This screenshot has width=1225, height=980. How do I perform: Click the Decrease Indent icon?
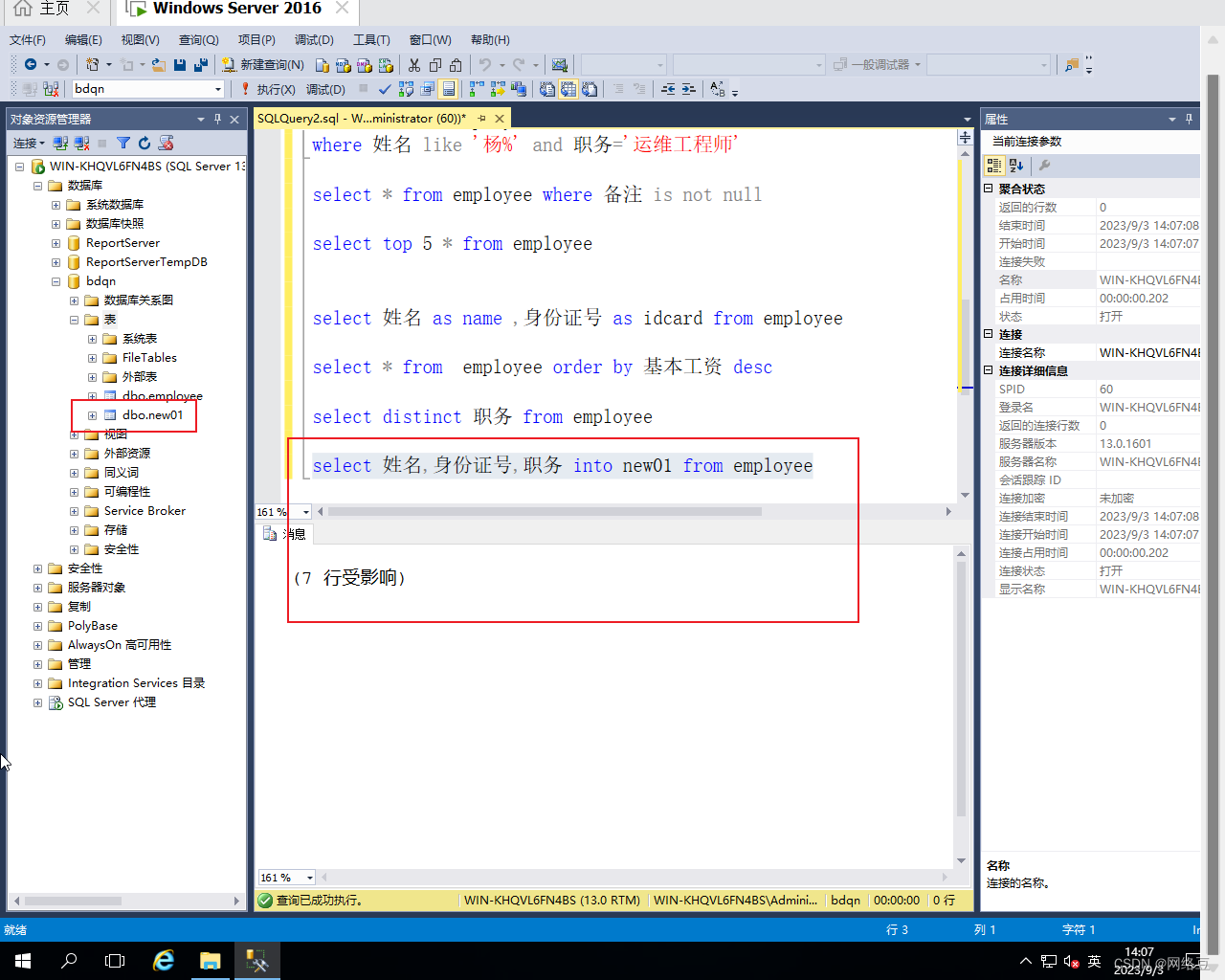(x=668, y=89)
